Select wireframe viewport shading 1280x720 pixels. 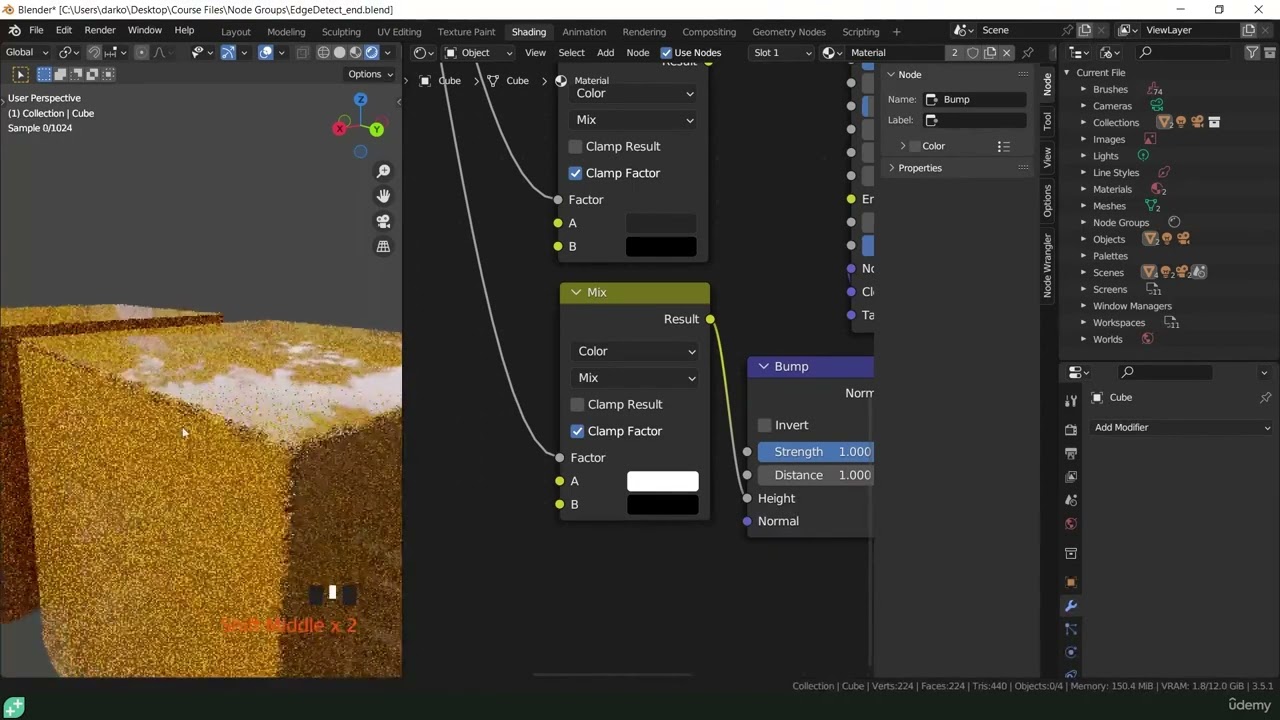pyautogui.click(x=323, y=52)
